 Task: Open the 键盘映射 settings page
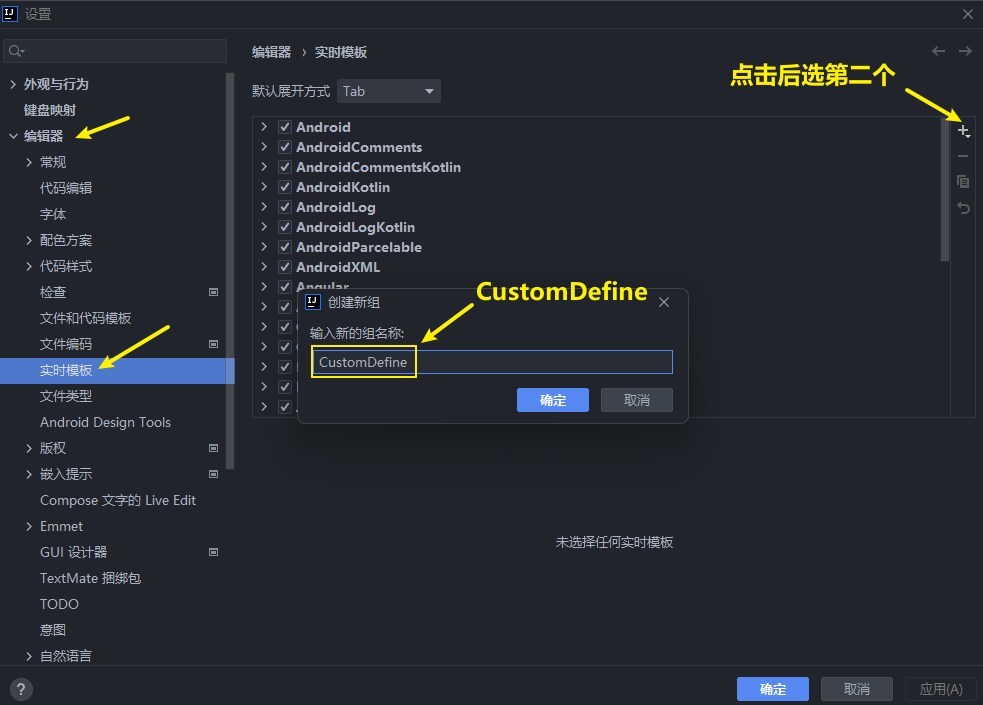(x=50, y=110)
